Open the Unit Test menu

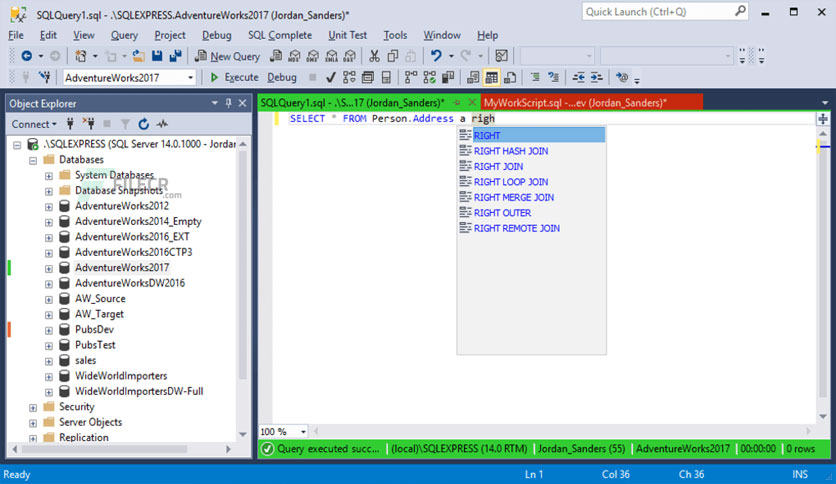point(348,35)
